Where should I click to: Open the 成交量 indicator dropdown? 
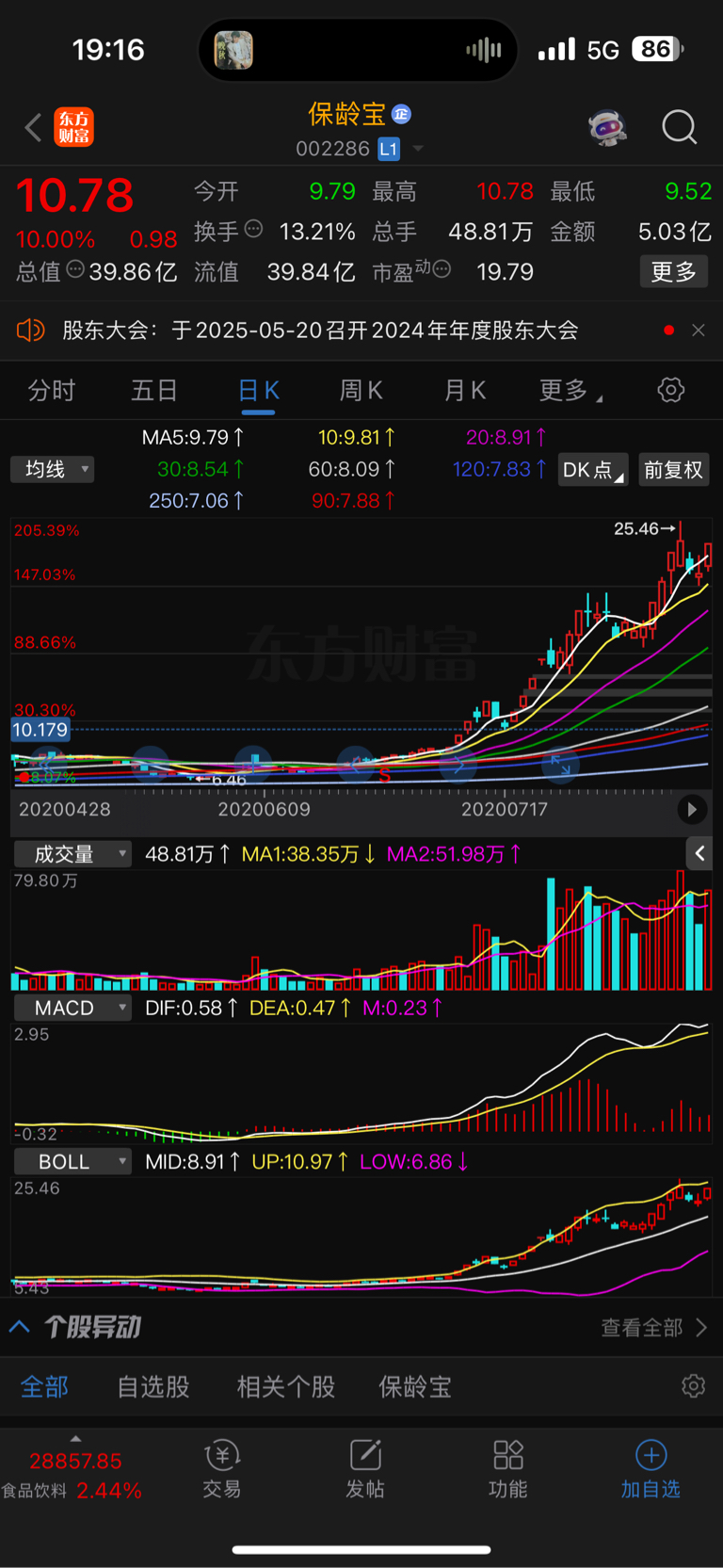pyautogui.click(x=72, y=854)
